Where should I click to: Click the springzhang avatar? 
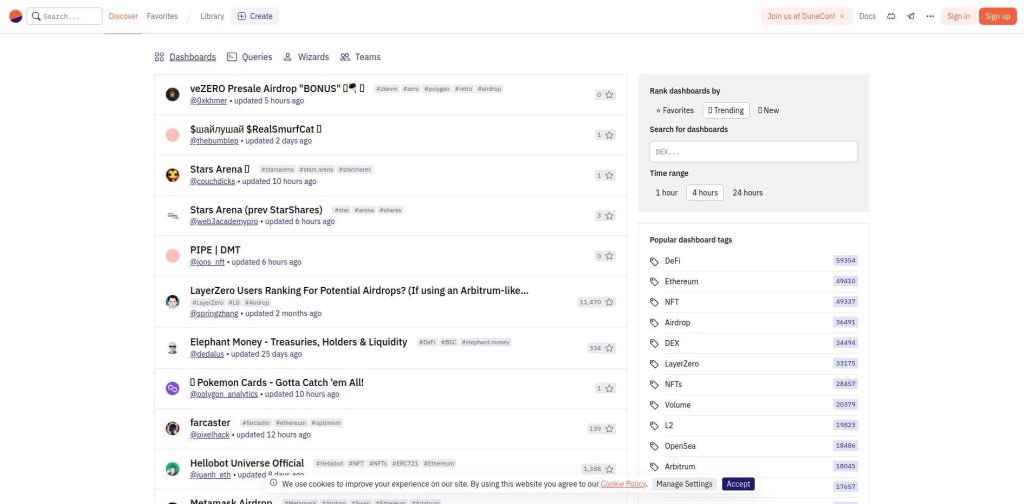(x=172, y=302)
